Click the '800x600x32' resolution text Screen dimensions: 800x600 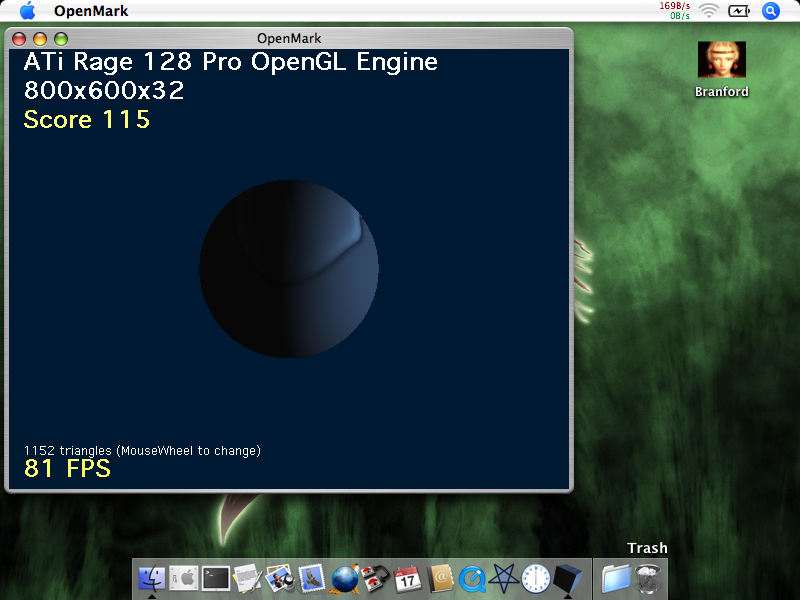click(104, 91)
